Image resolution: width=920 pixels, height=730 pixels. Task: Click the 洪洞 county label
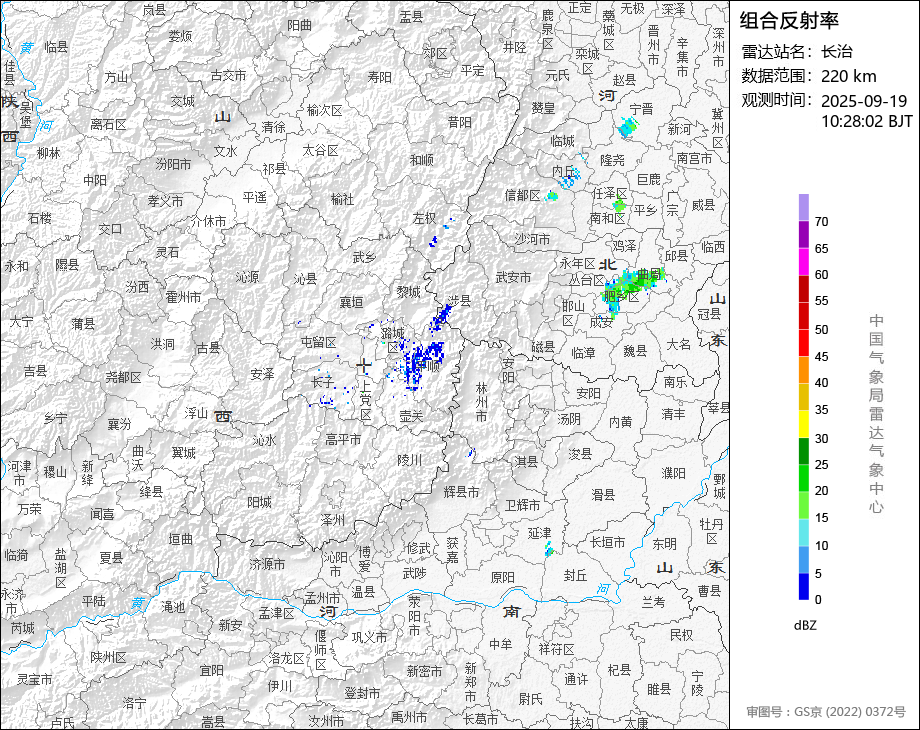tap(163, 344)
